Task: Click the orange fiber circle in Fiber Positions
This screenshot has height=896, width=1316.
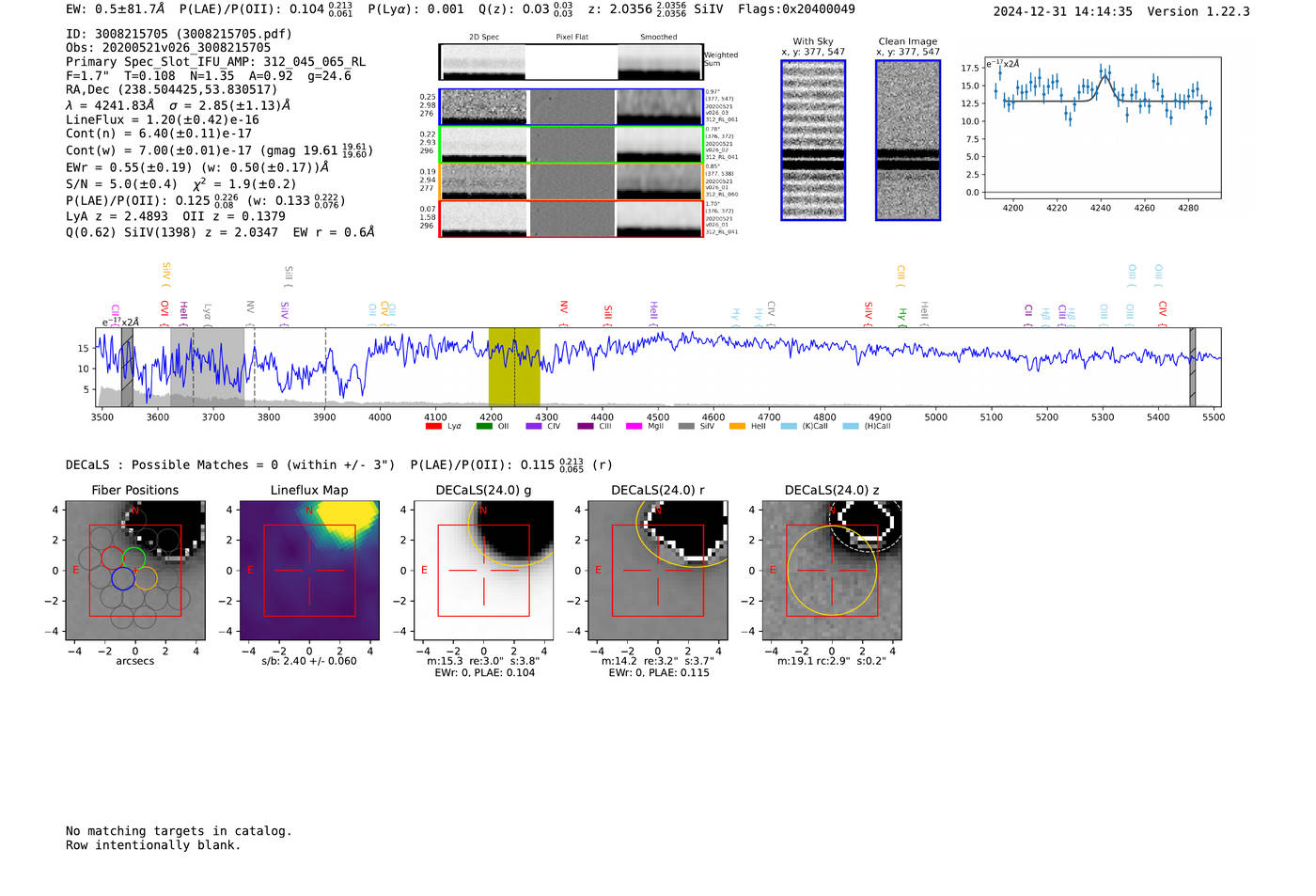Action: (x=146, y=578)
